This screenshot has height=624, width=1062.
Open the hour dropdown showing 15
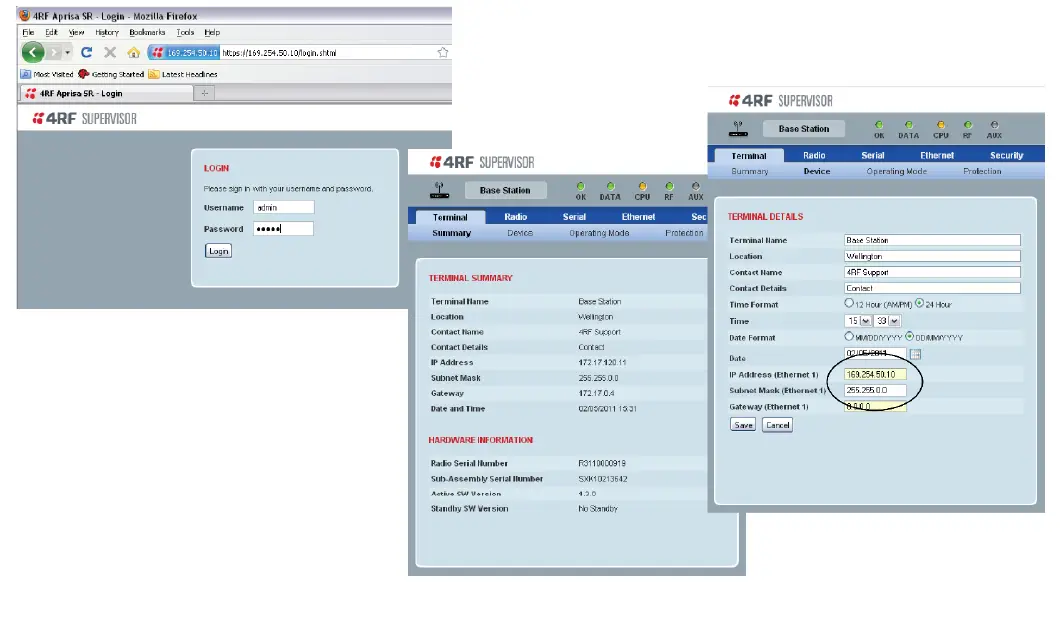coord(858,321)
